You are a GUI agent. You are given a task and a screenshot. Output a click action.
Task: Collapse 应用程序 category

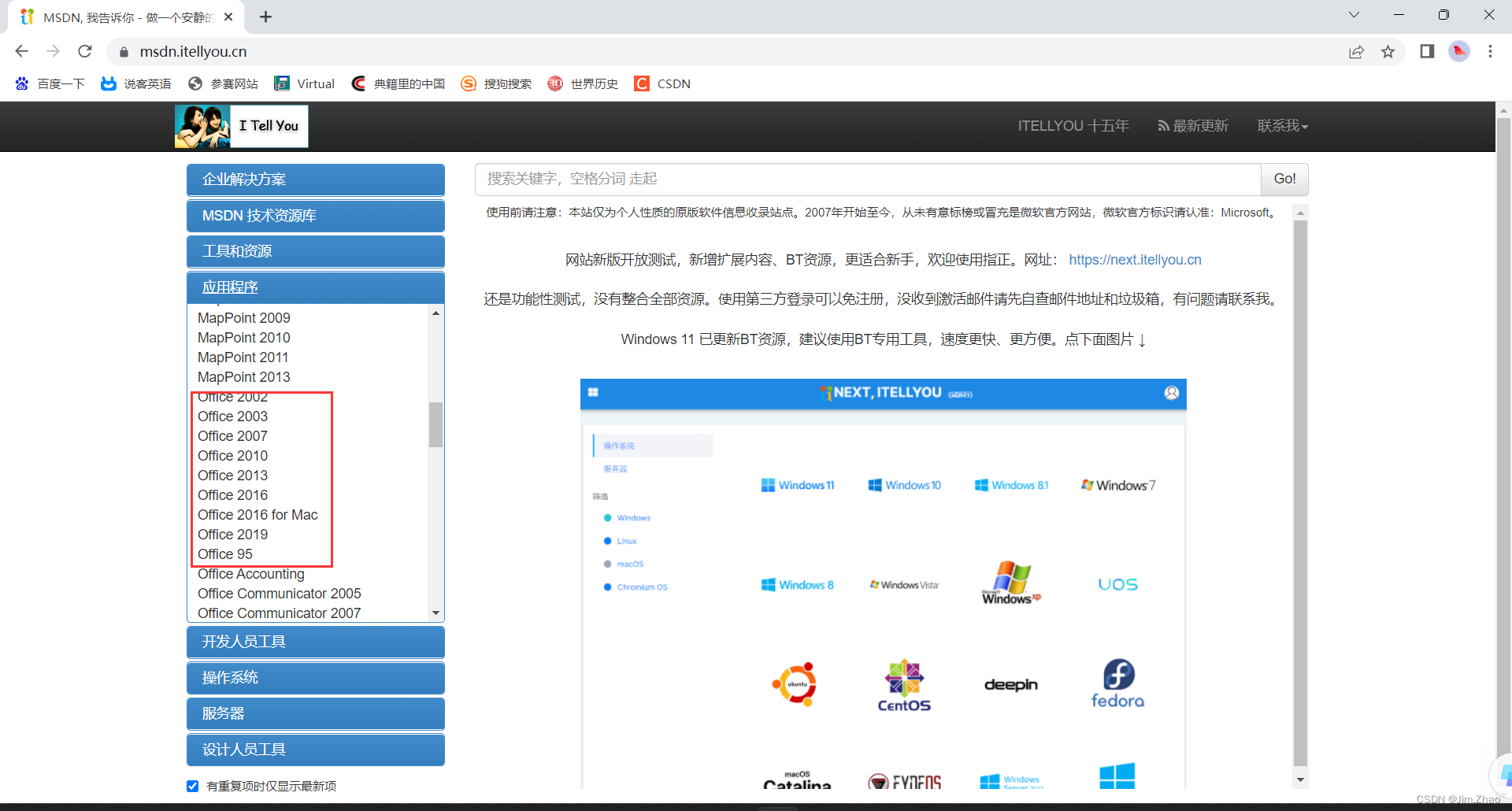click(316, 287)
